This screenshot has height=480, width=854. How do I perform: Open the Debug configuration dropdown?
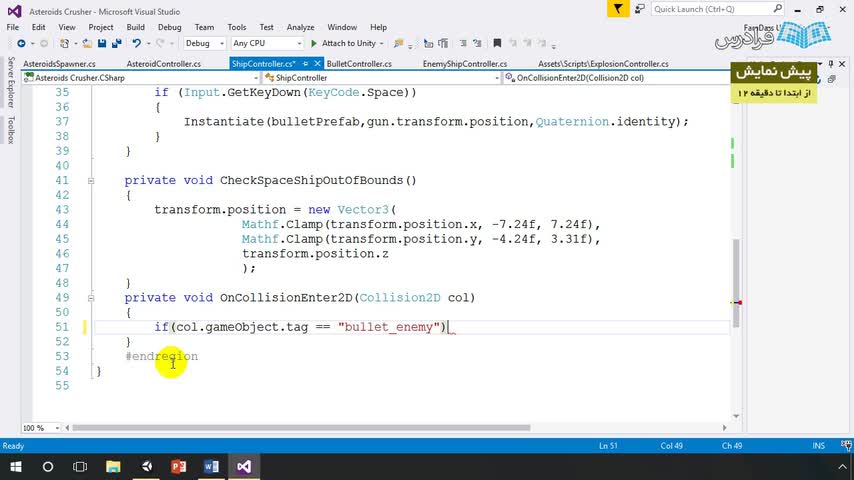click(x=204, y=43)
